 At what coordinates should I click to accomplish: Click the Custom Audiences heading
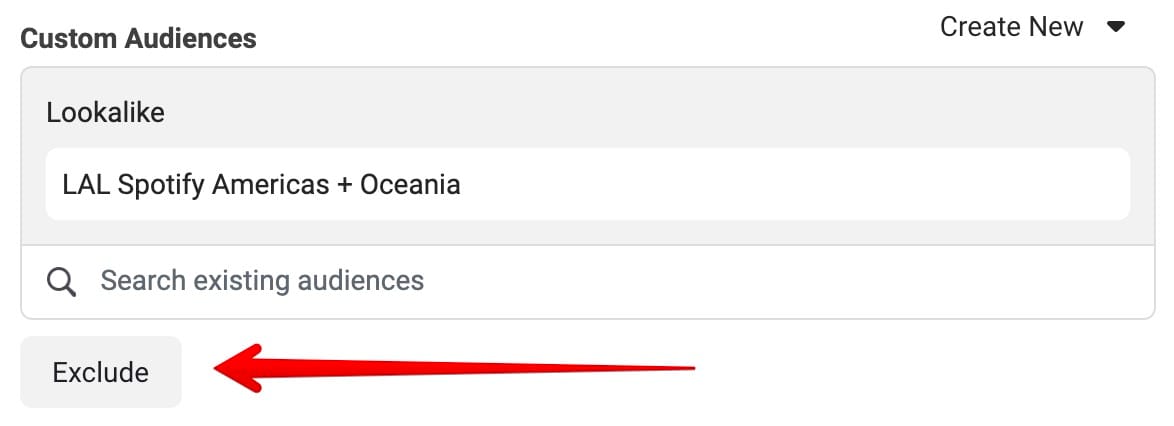pos(138,39)
